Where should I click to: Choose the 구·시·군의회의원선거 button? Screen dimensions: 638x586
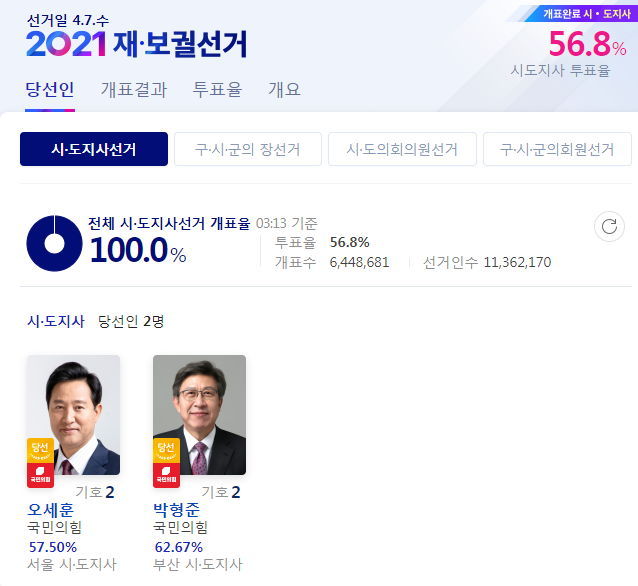(x=557, y=149)
